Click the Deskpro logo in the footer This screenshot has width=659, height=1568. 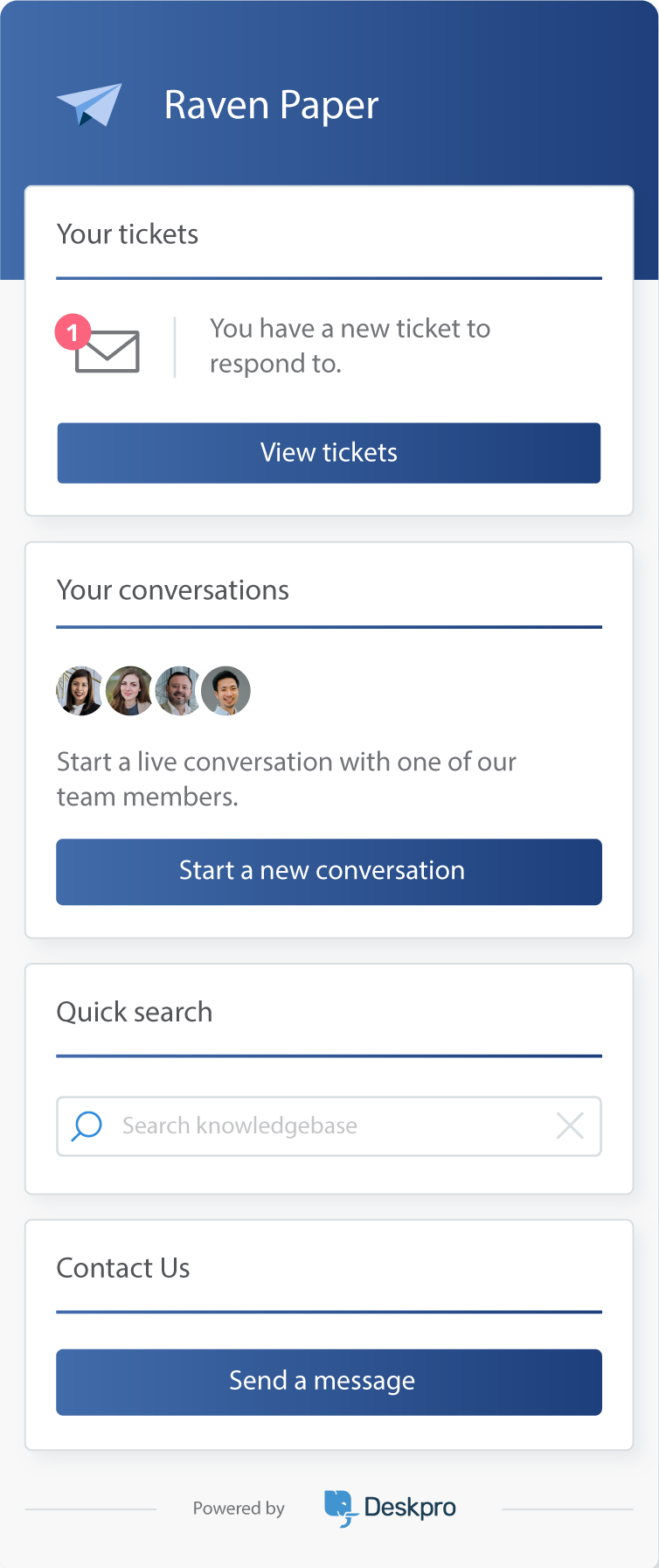[x=390, y=1509]
